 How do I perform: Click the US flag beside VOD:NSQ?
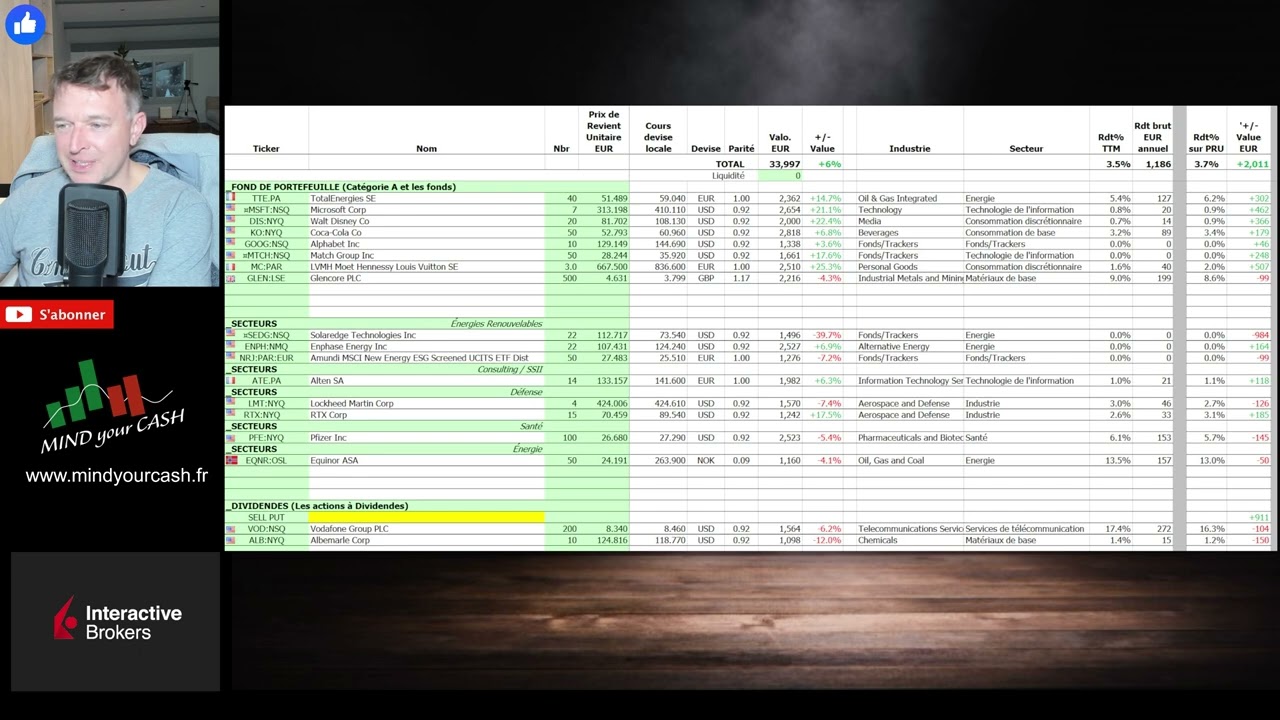tap(230, 528)
